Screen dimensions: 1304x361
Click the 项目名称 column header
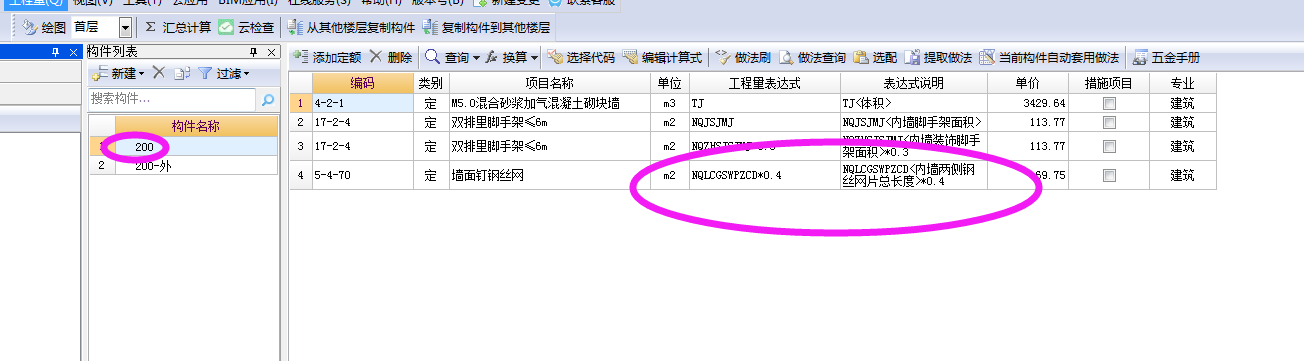click(x=550, y=83)
